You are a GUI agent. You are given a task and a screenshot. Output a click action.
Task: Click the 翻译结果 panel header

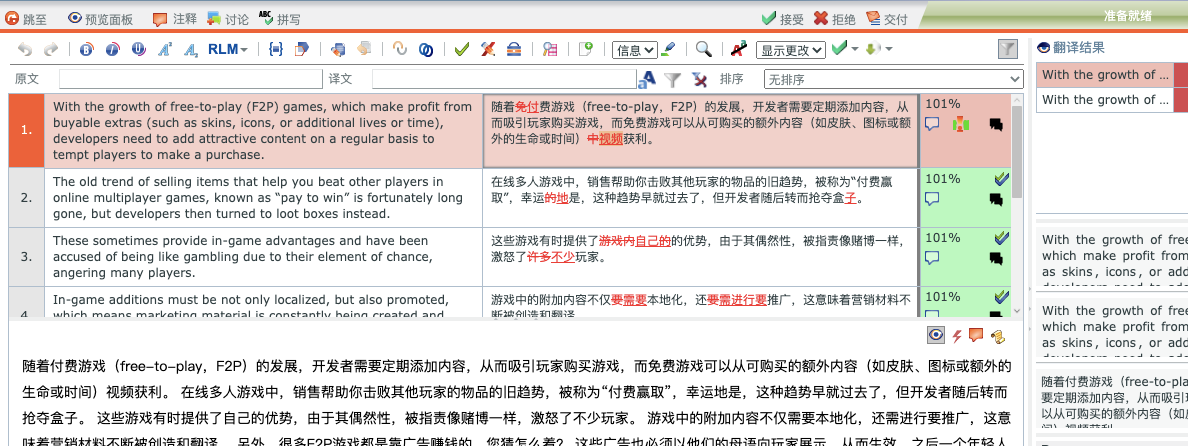coord(1070,47)
